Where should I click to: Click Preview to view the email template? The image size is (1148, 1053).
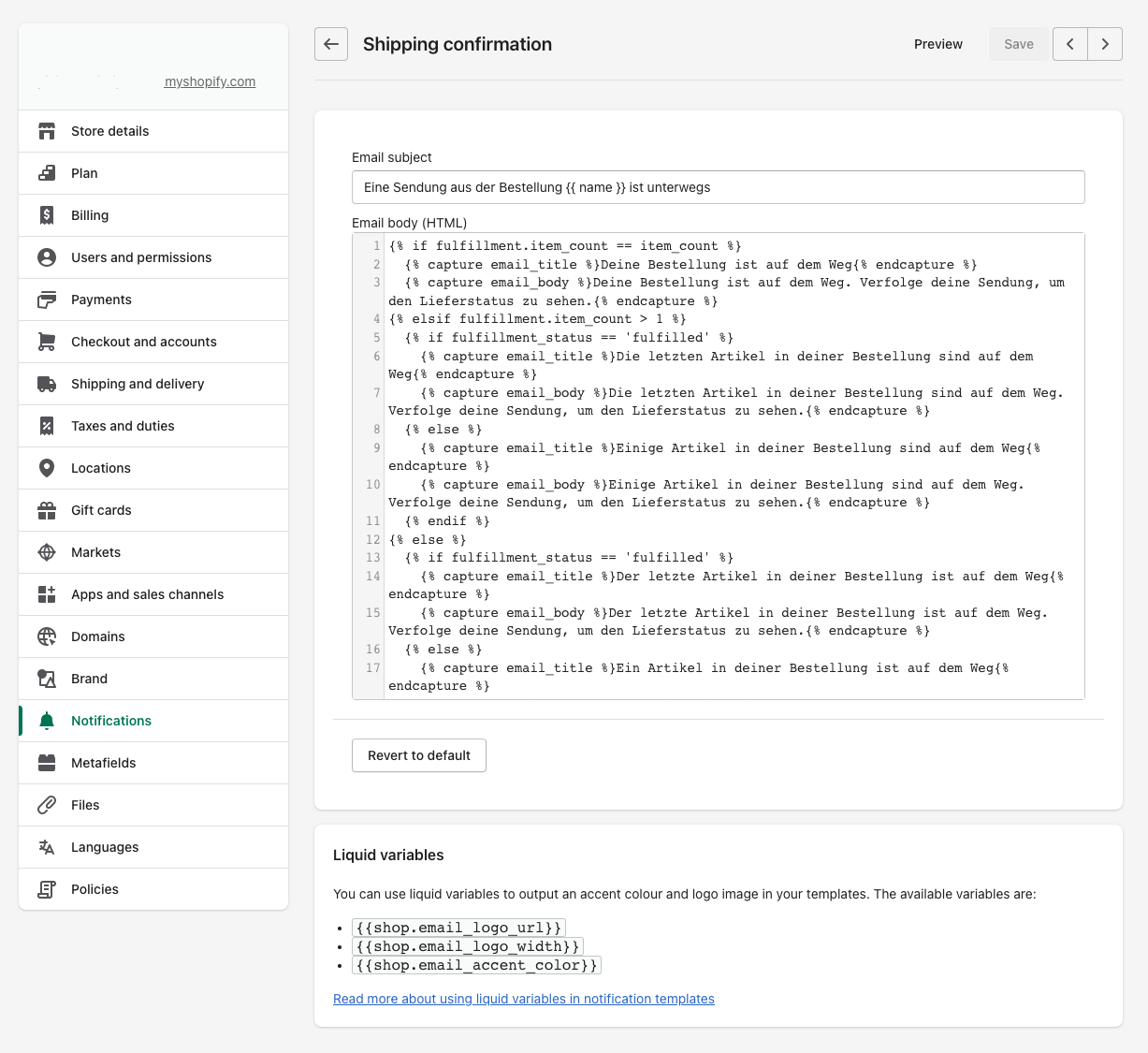(x=937, y=44)
